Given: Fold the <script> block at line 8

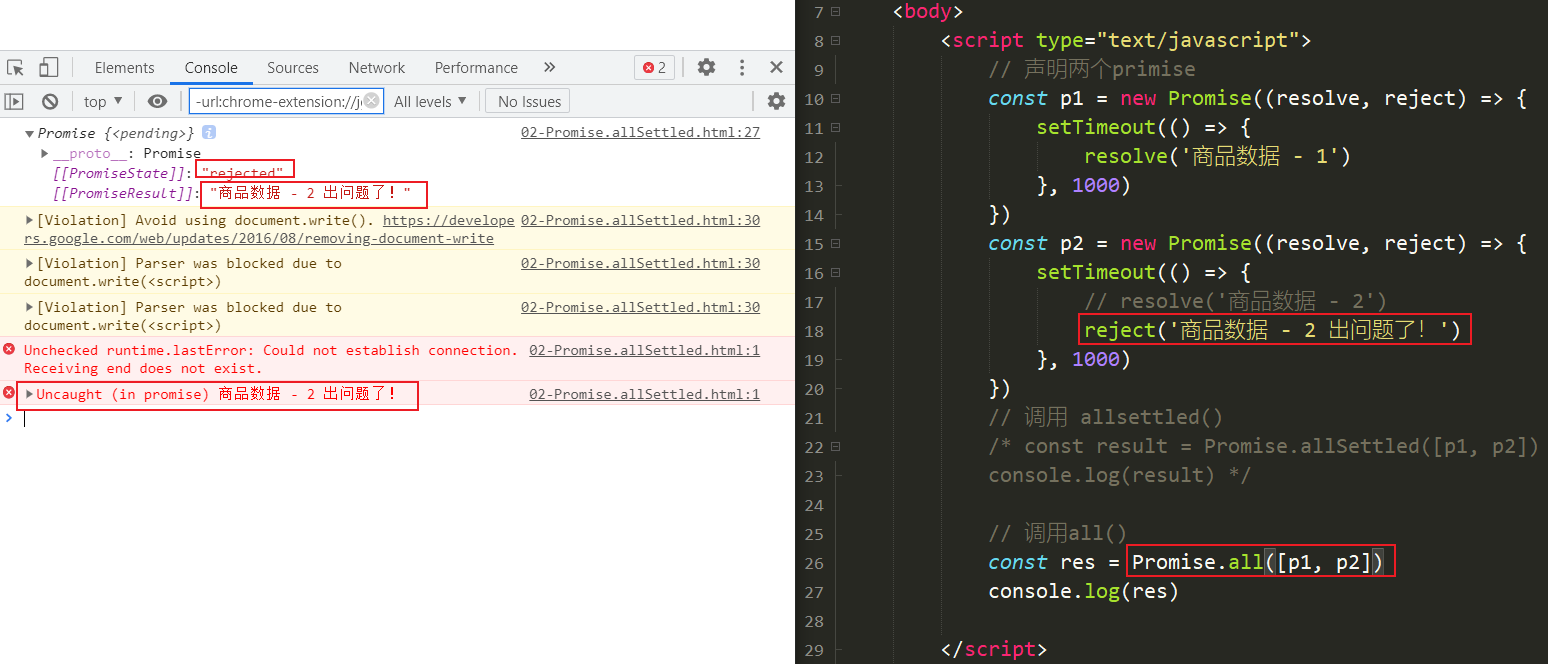Looking at the screenshot, I should tap(835, 41).
